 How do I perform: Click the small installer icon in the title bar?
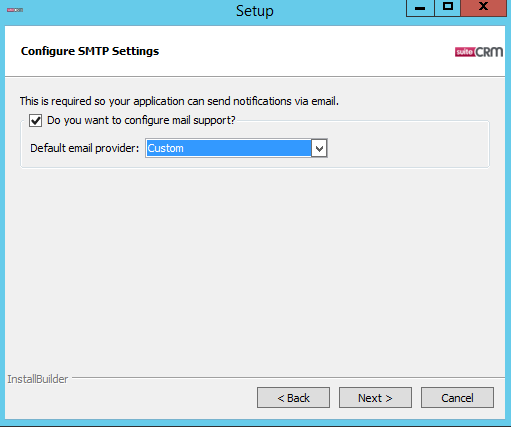(15, 10)
